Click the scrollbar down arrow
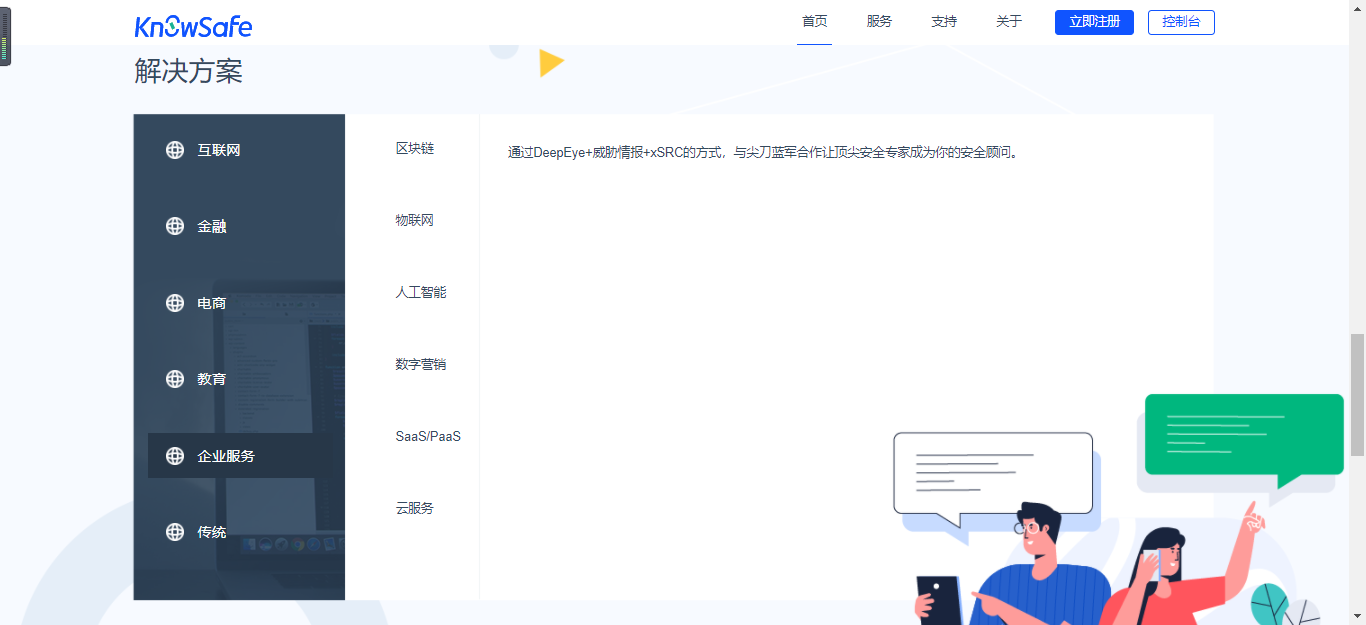This screenshot has height=625, width=1366. pos(1357,616)
